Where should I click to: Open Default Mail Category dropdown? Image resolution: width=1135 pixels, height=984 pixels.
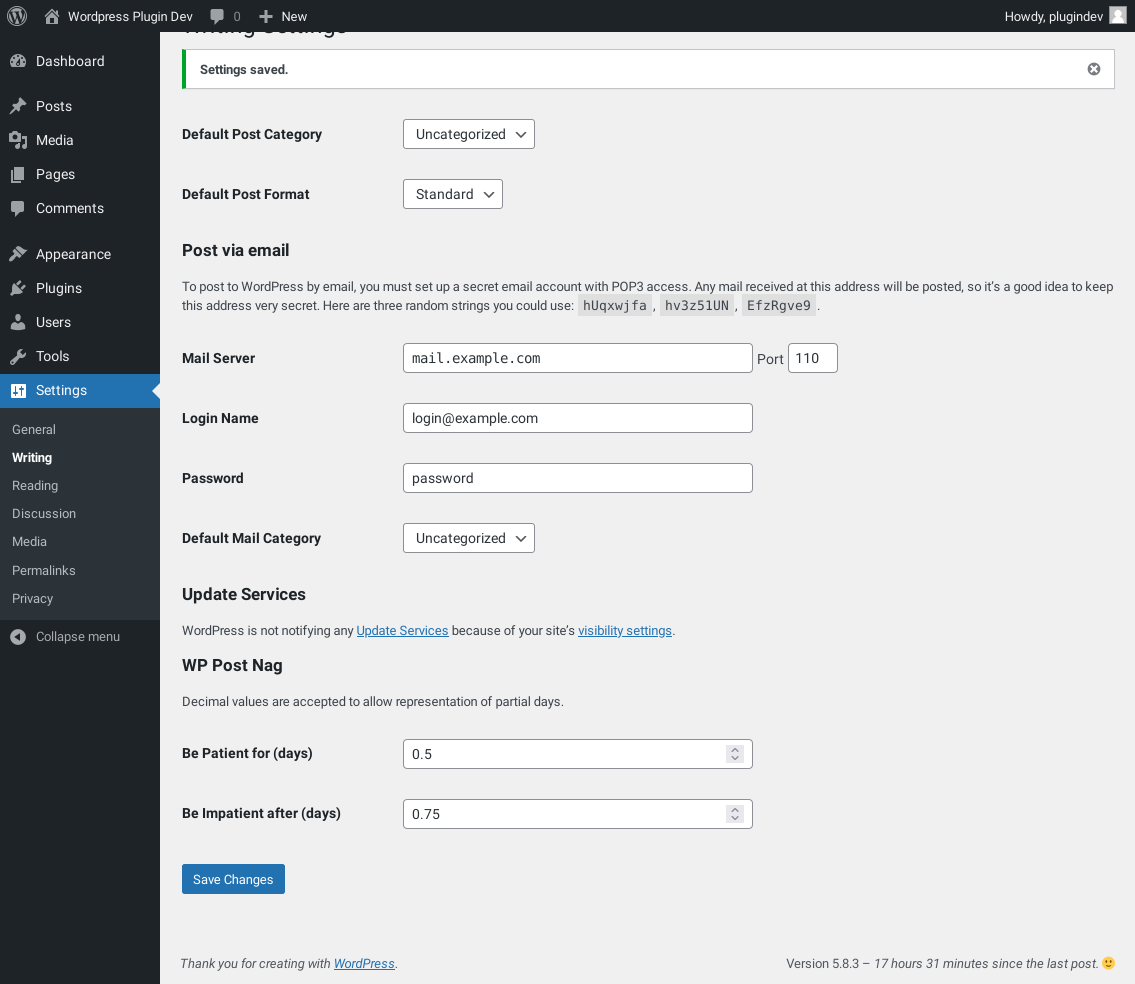click(x=468, y=538)
